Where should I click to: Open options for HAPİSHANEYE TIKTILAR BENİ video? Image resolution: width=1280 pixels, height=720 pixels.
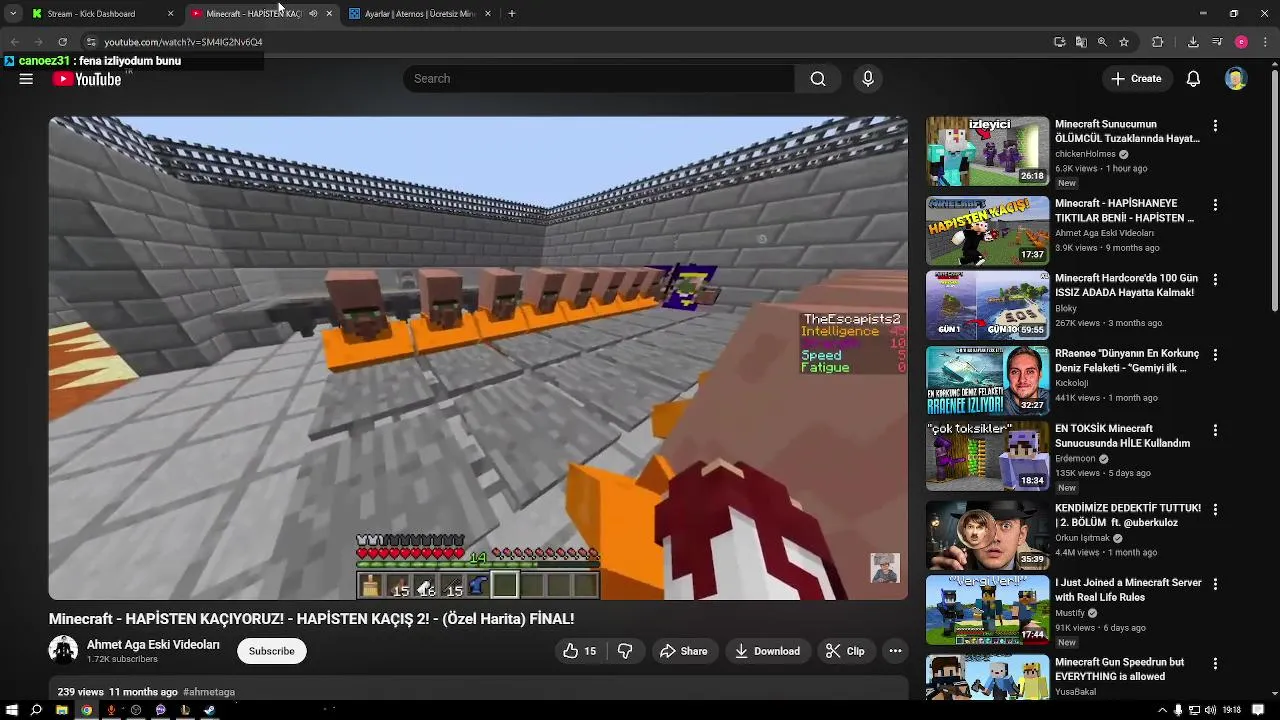(1215, 205)
